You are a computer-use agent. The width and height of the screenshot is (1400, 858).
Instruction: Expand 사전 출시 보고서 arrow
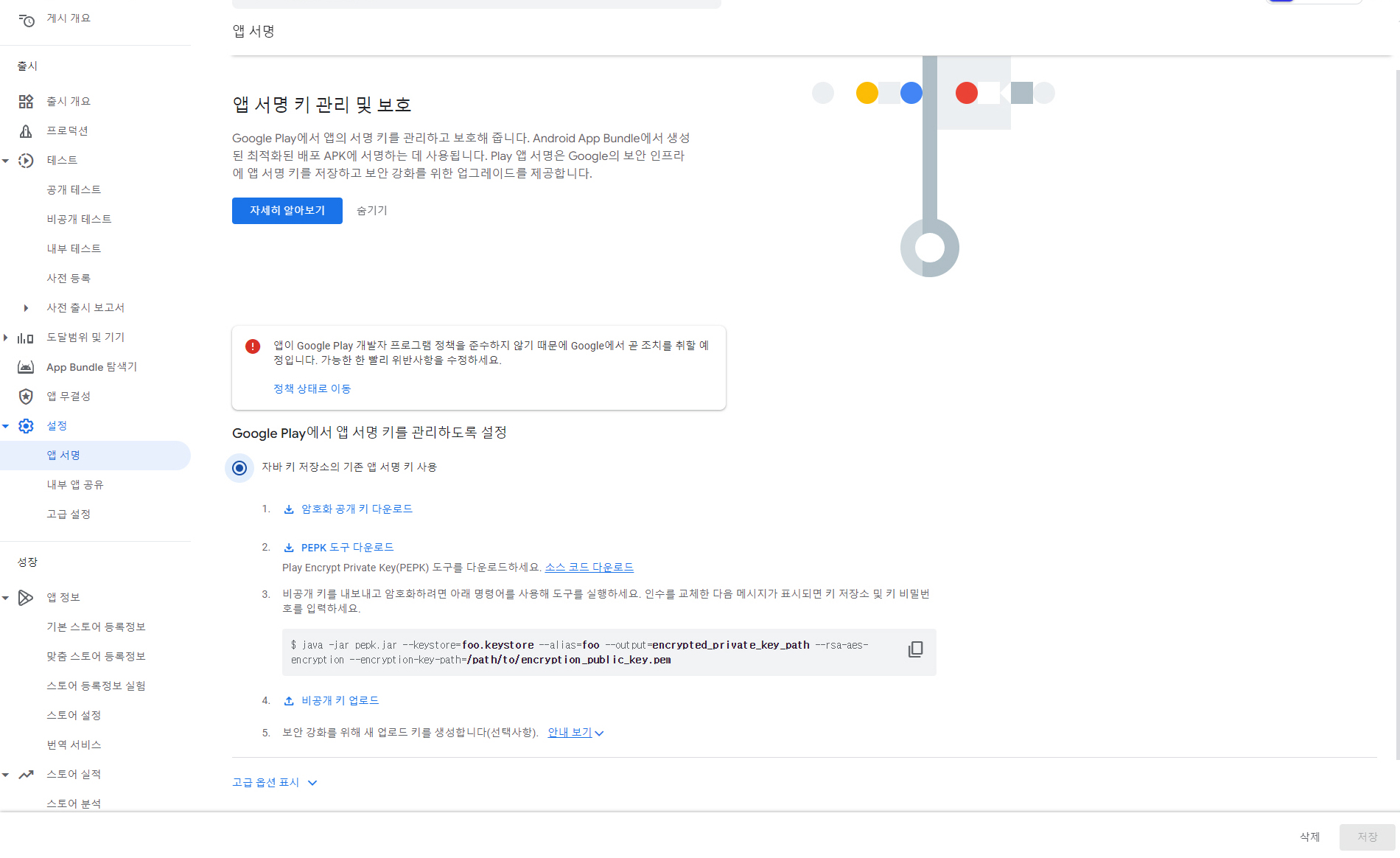click(x=26, y=308)
